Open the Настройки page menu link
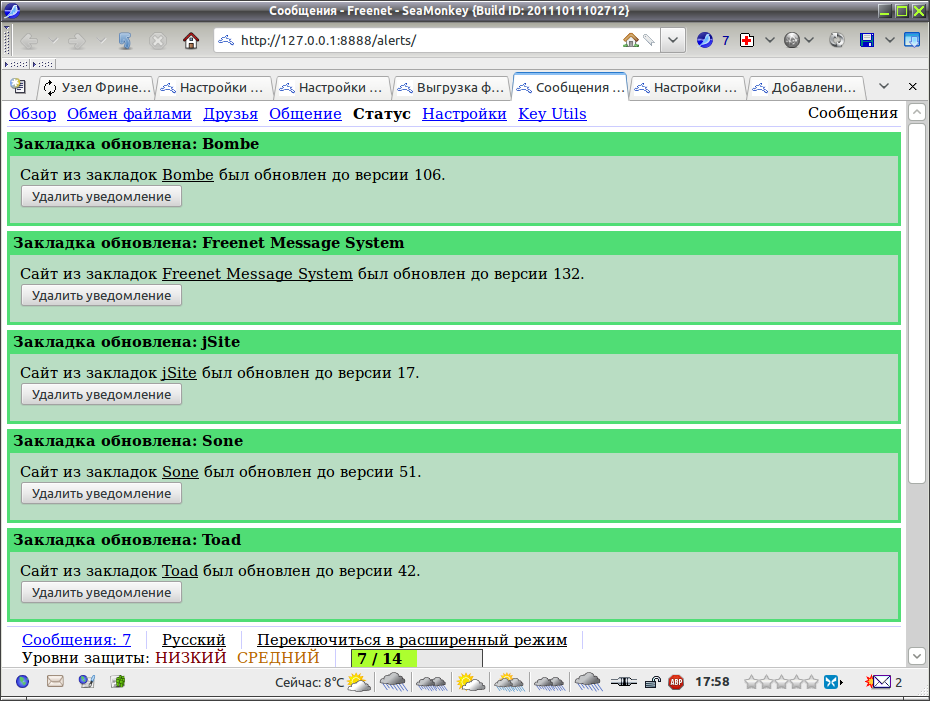The image size is (930, 701). [x=464, y=114]
